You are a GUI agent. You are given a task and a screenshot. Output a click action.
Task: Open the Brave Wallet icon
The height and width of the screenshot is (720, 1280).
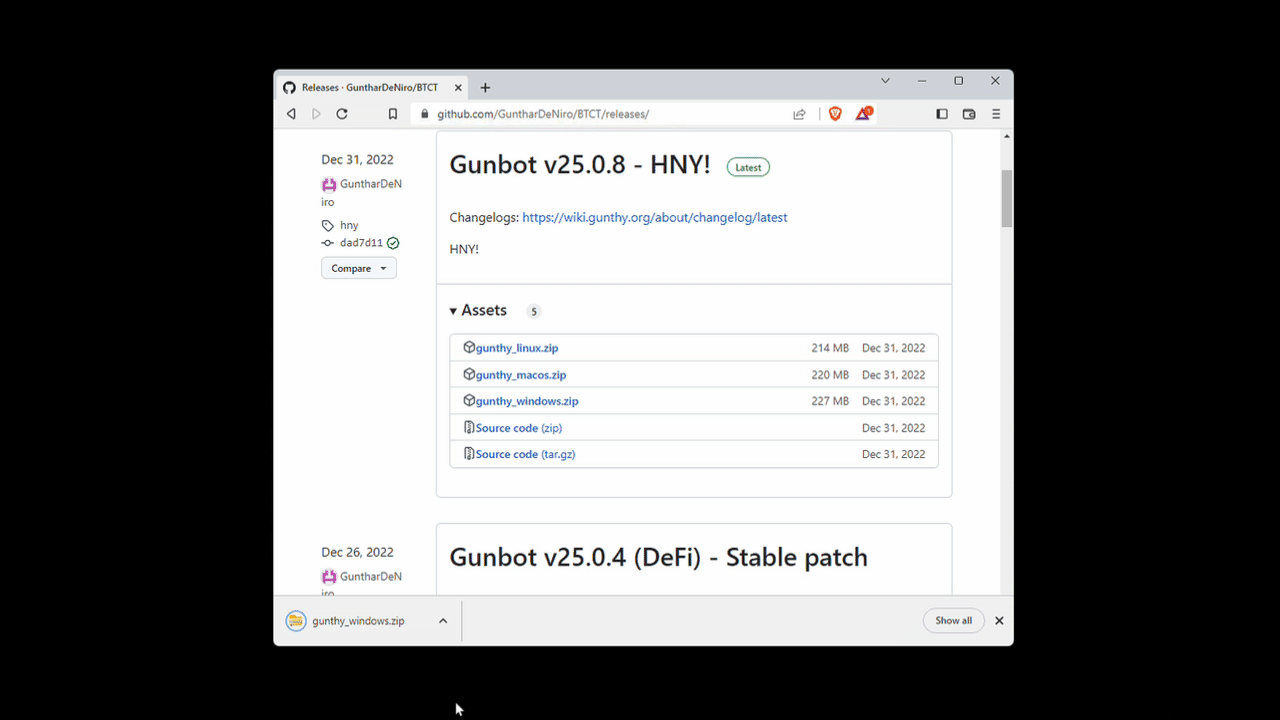(x=969, y=114)
